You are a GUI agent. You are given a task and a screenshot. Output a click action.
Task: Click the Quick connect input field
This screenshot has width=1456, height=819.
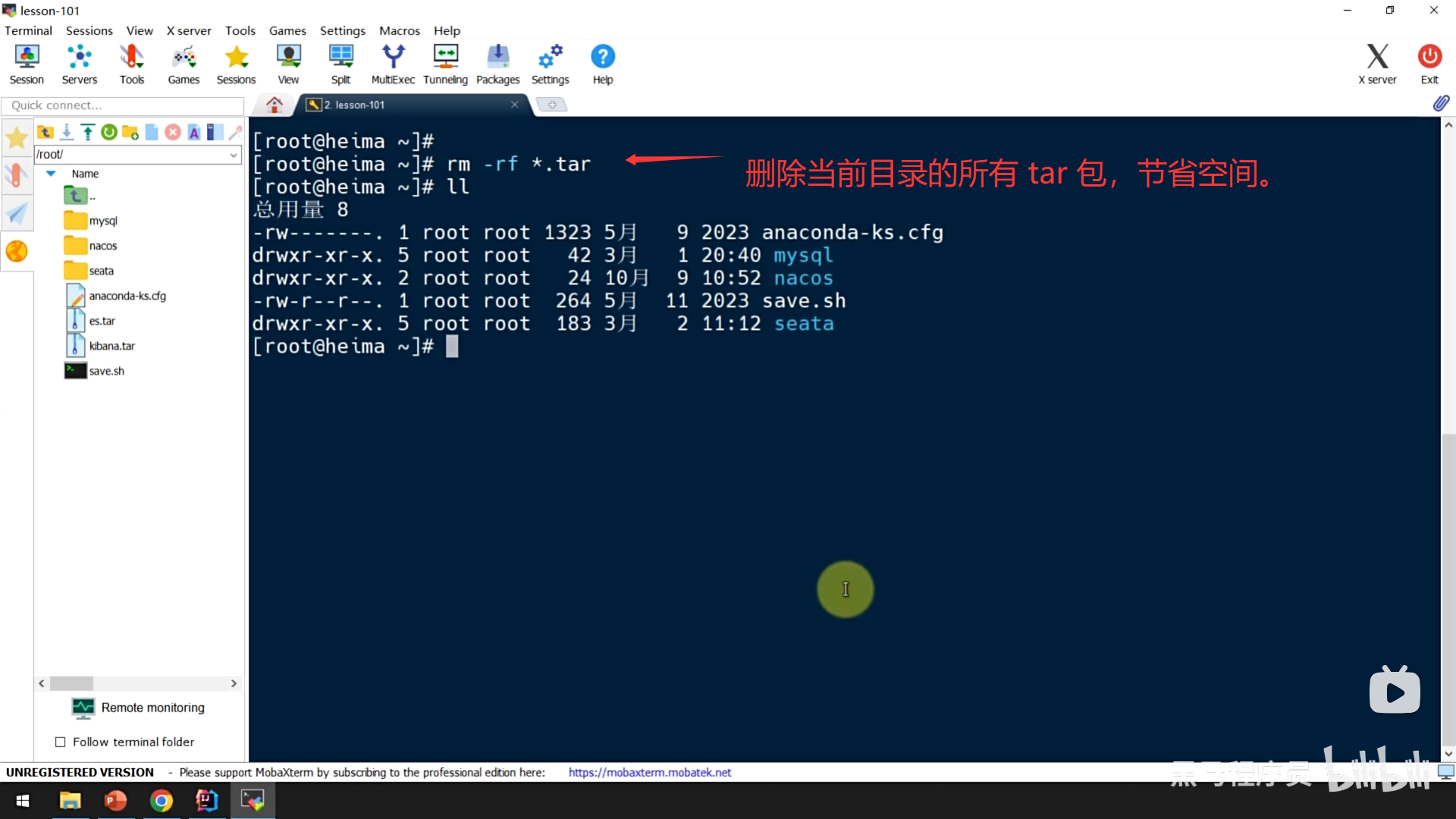tap(121, 105)
